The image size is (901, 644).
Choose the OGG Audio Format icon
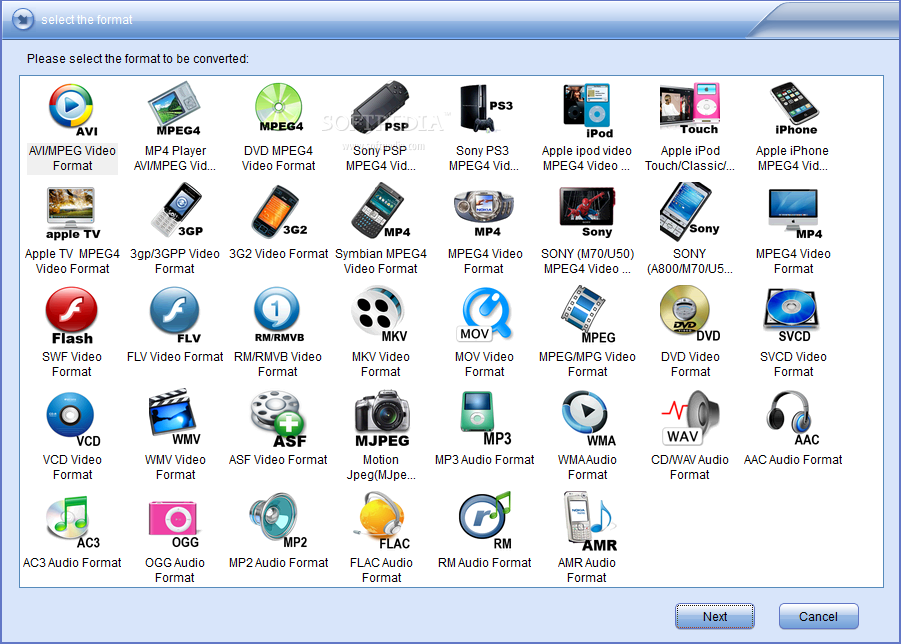(174, 525)
